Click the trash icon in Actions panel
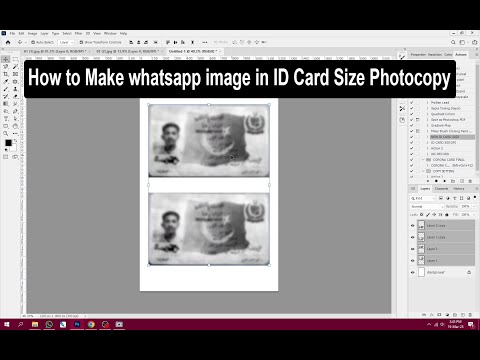Viewport: 480px width, 360px height. [x=470, y=181]
